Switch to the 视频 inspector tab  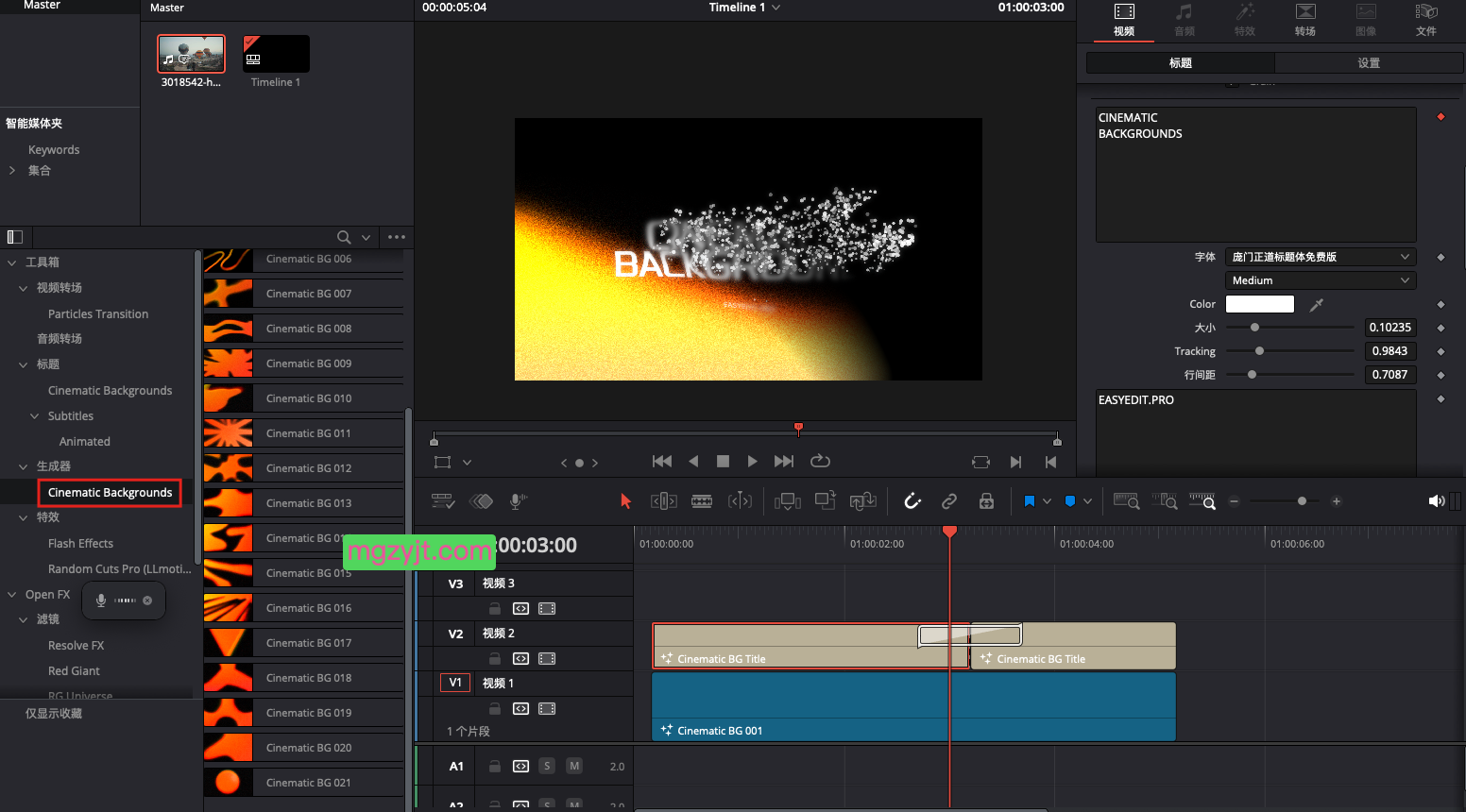coord(1124,20)
